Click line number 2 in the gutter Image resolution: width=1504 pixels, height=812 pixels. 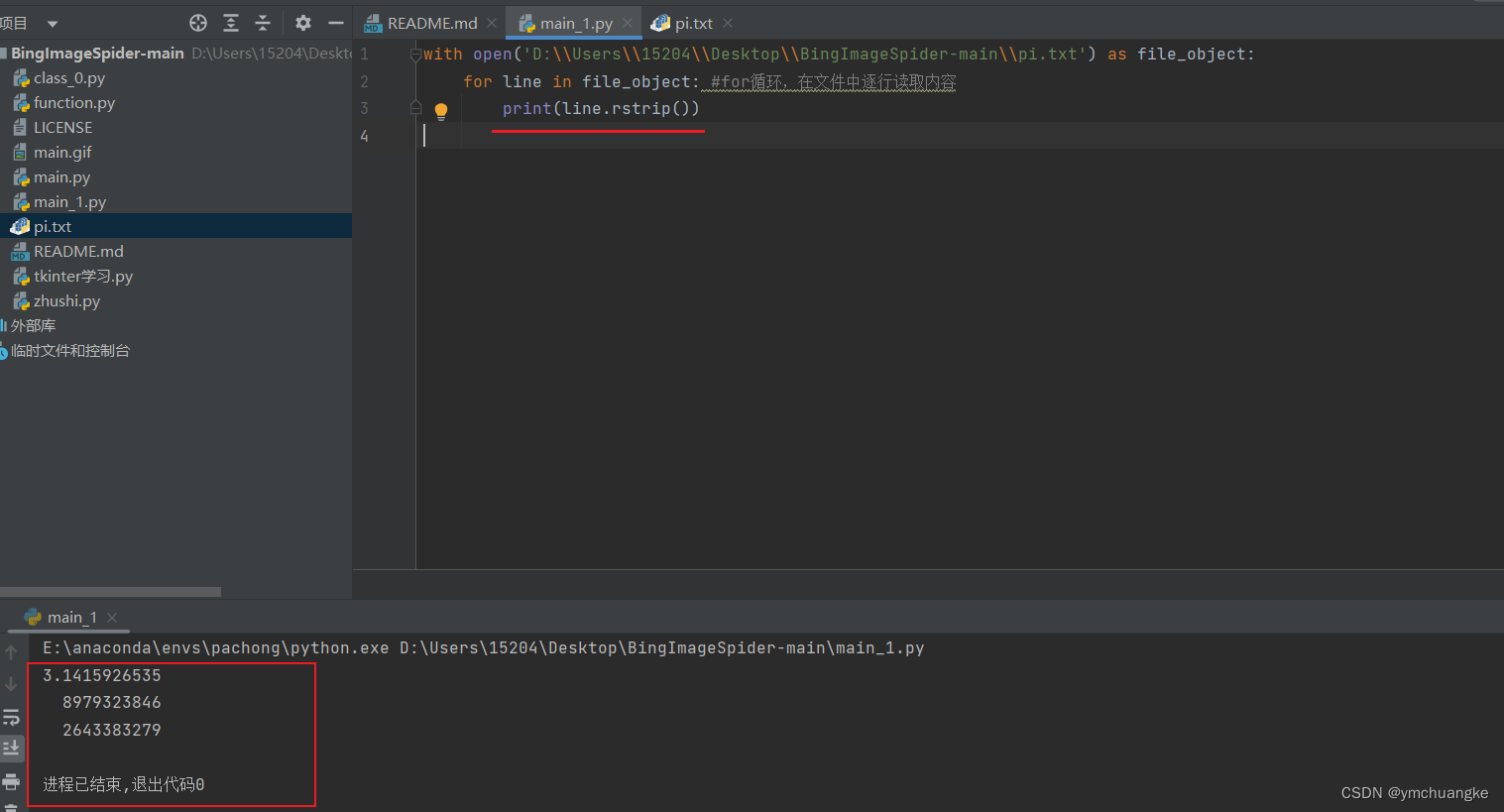[x=364, y=81]
